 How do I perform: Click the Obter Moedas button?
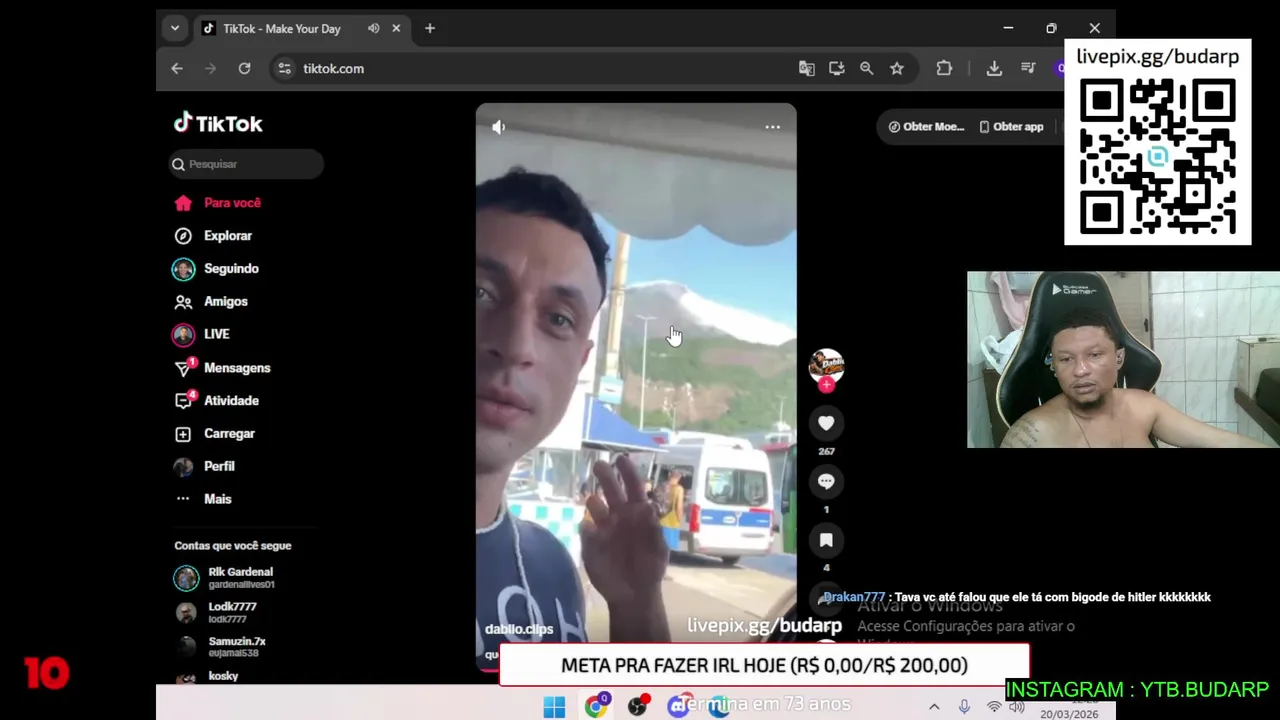pos(927,127)
